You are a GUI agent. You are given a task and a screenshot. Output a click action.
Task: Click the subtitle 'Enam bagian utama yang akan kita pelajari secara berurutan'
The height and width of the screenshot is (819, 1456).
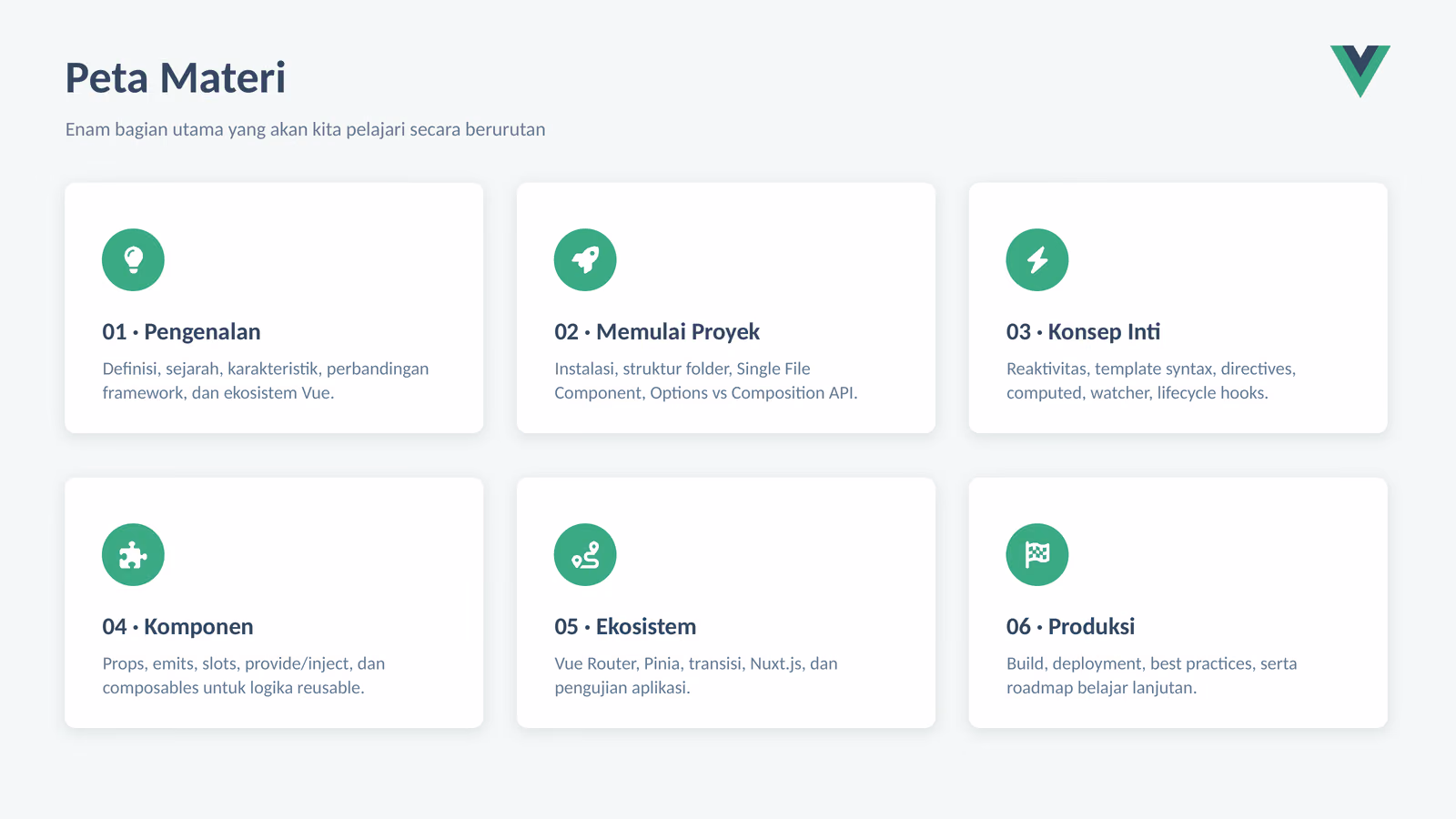tap(305, 129)
